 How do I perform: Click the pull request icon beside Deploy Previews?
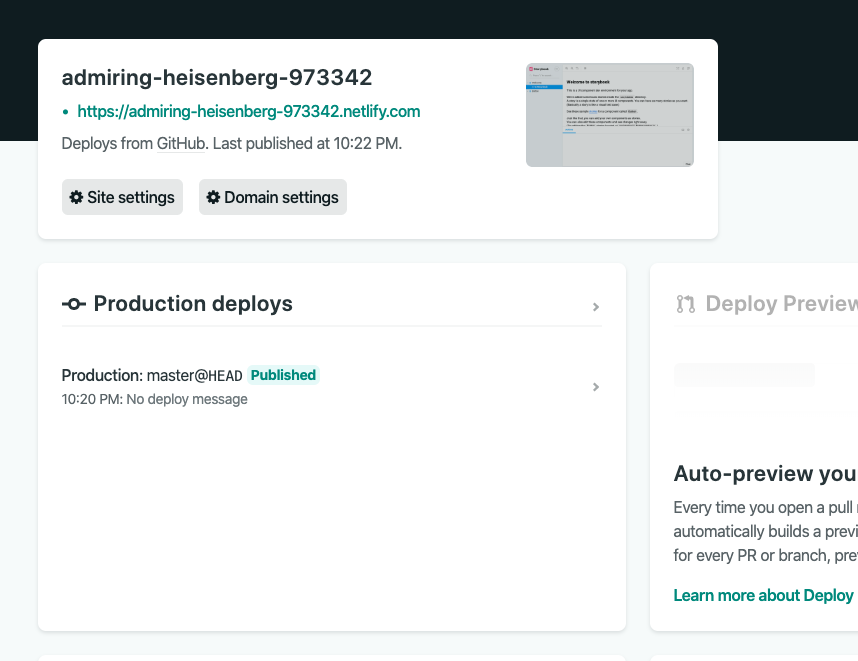[685, 304]
